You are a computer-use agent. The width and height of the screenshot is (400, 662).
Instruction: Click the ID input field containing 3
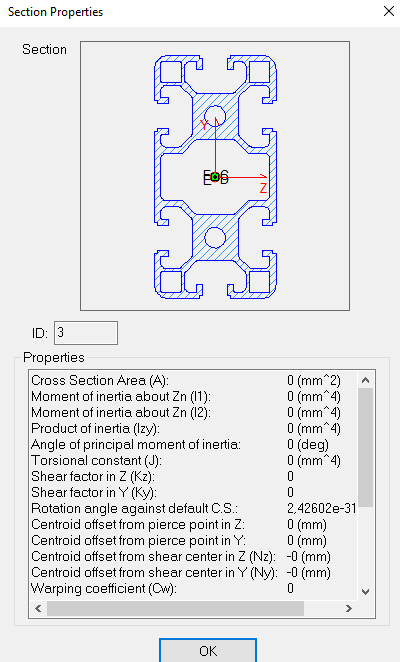point(86,333)
